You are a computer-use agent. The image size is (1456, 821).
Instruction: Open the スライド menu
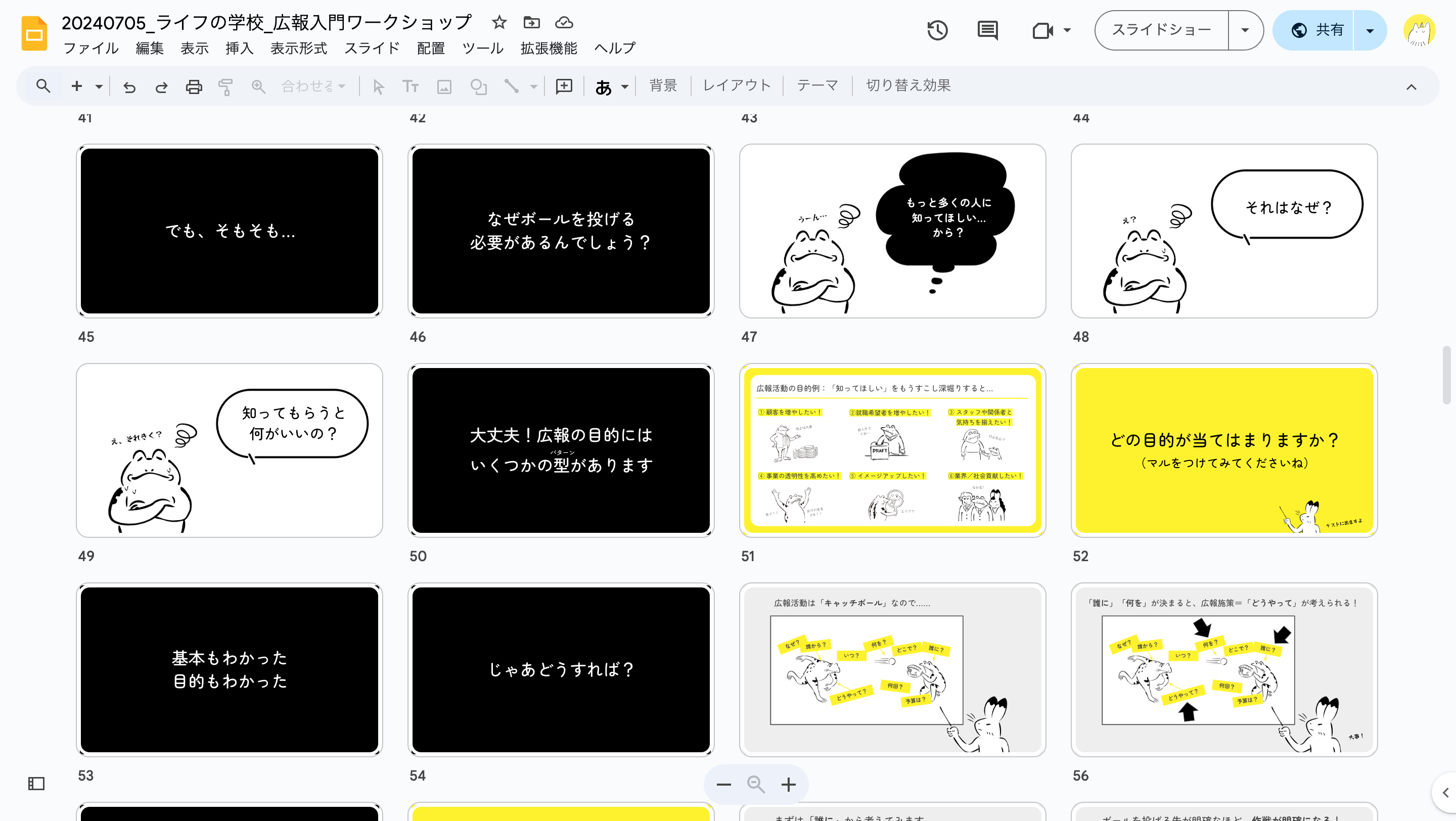click(372, 49)
